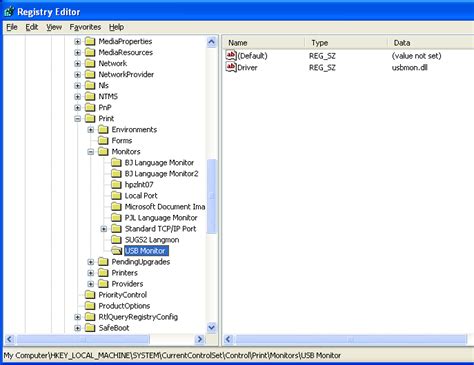This screenshot has height=365, width=474.
Task: Click the MediaResources folder icon
Action: coord(90,52)
